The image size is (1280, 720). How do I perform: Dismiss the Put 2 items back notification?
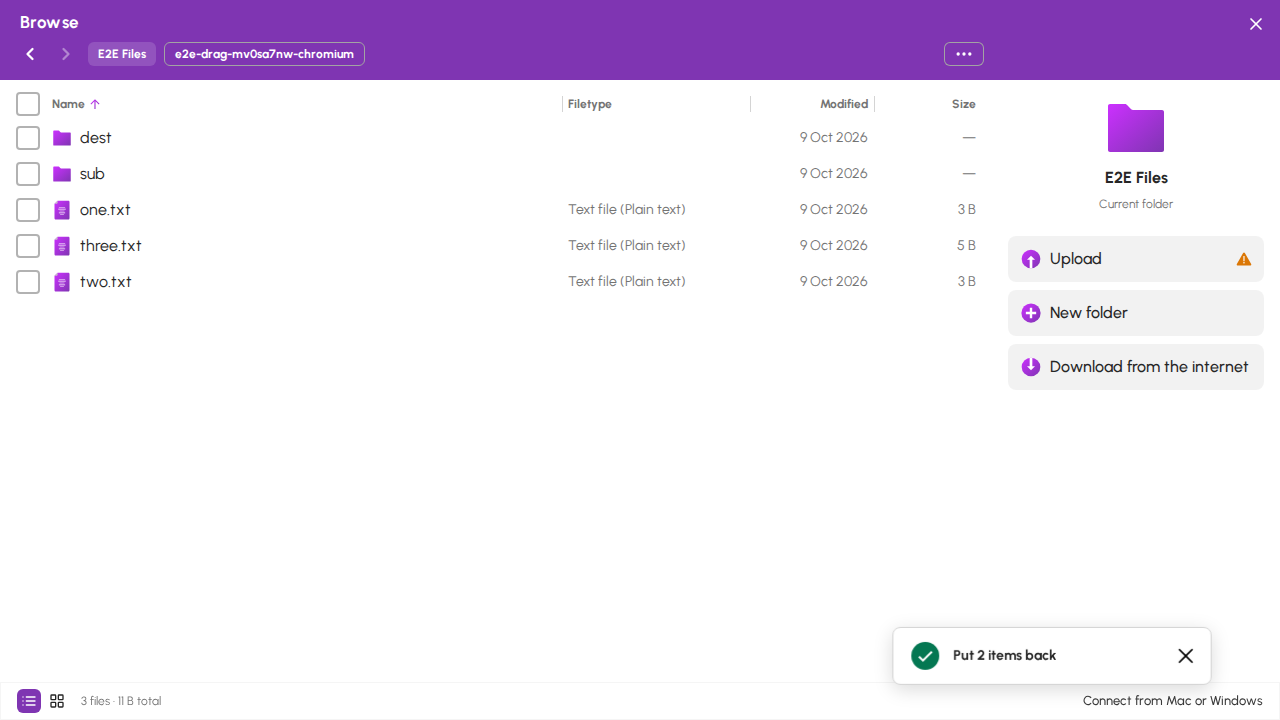pos(1186,656)
